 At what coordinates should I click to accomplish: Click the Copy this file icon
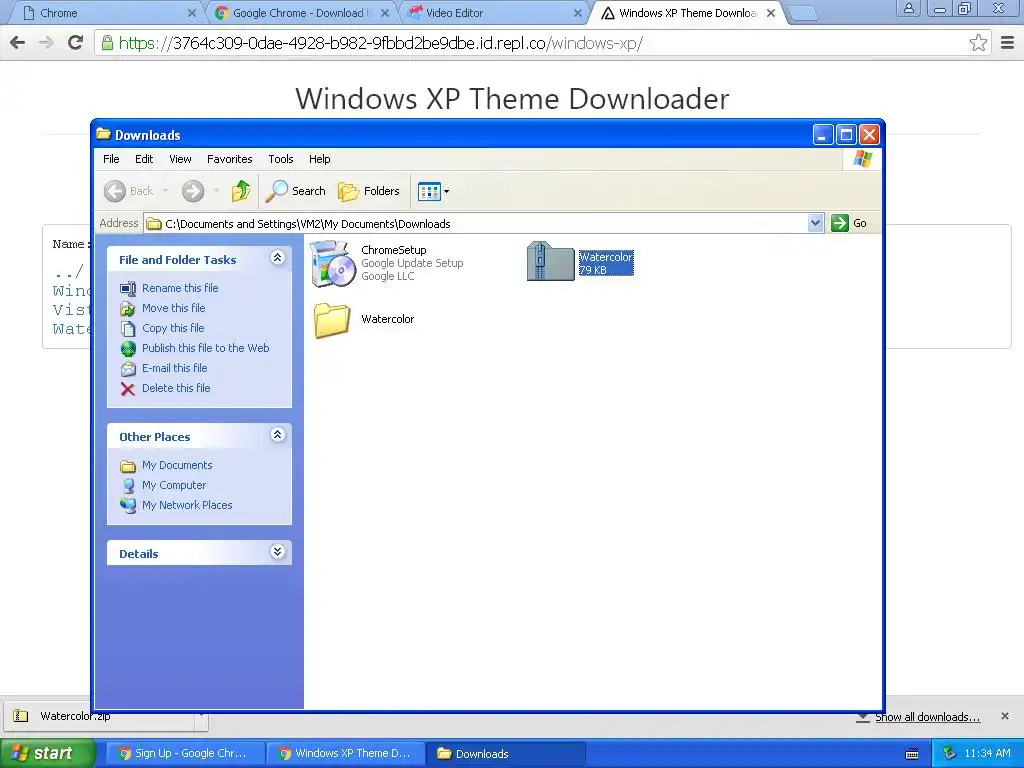tap(128, 328)
